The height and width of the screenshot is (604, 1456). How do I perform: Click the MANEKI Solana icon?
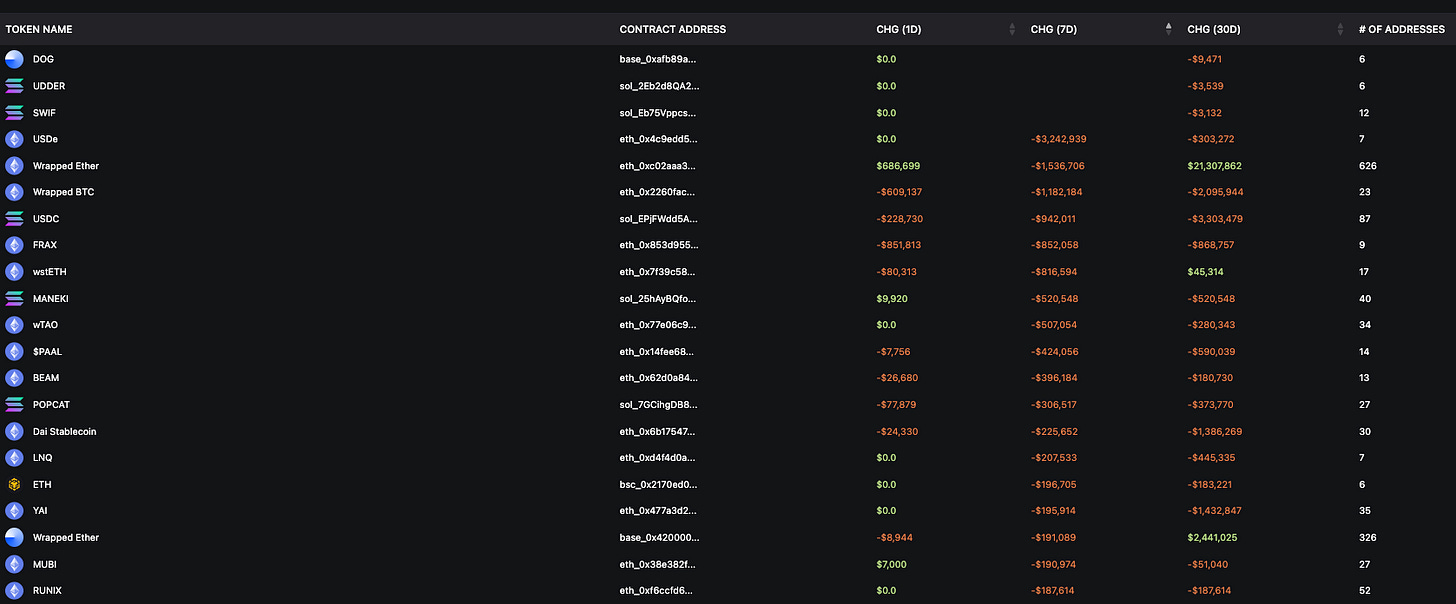14,299
